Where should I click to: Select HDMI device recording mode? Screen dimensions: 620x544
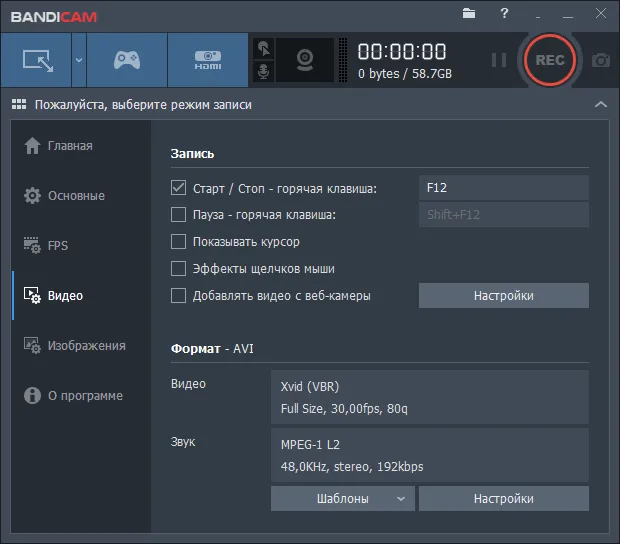208,60
